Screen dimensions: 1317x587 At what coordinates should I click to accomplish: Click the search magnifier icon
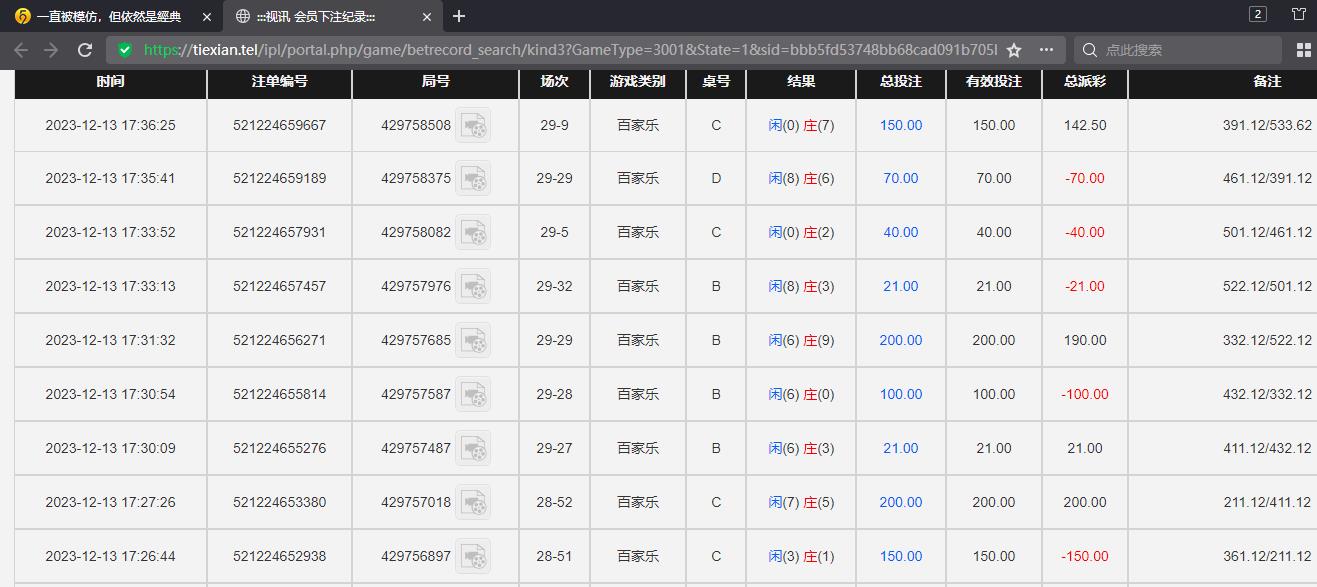(1090, 50)
